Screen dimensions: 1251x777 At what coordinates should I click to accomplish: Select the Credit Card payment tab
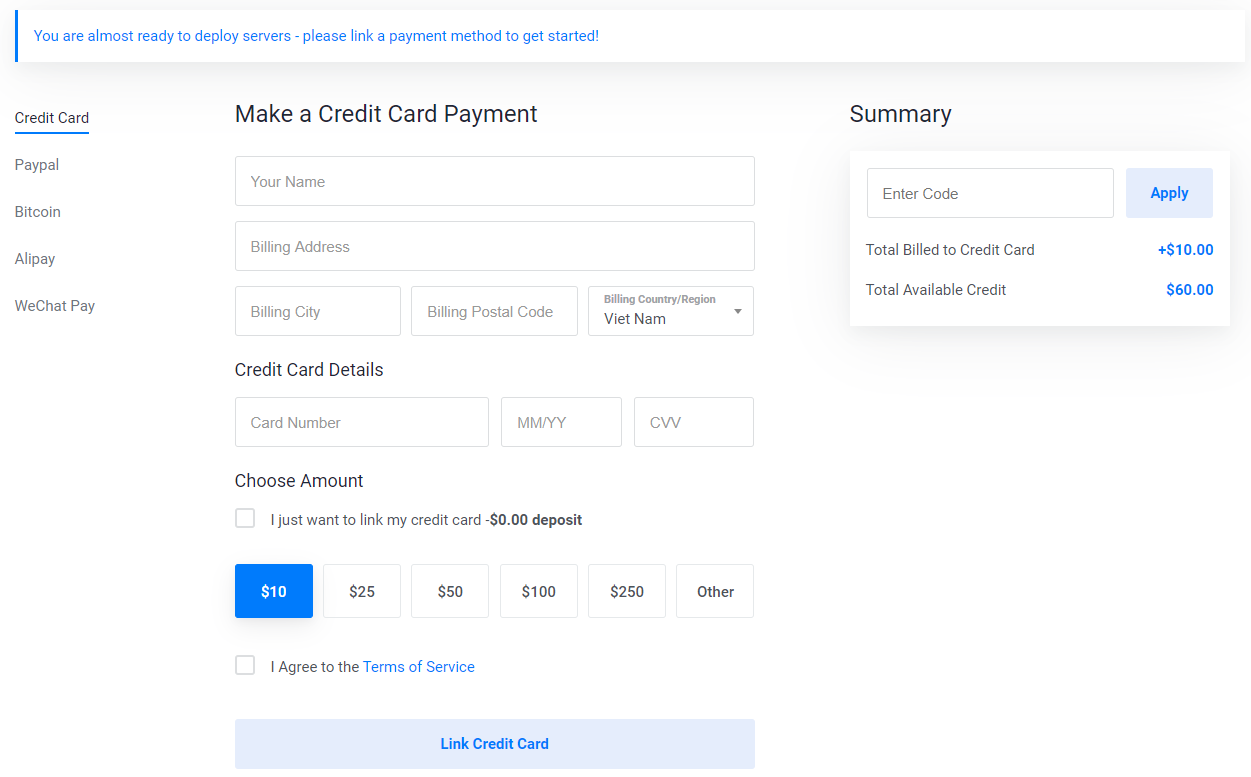point(52,118)
